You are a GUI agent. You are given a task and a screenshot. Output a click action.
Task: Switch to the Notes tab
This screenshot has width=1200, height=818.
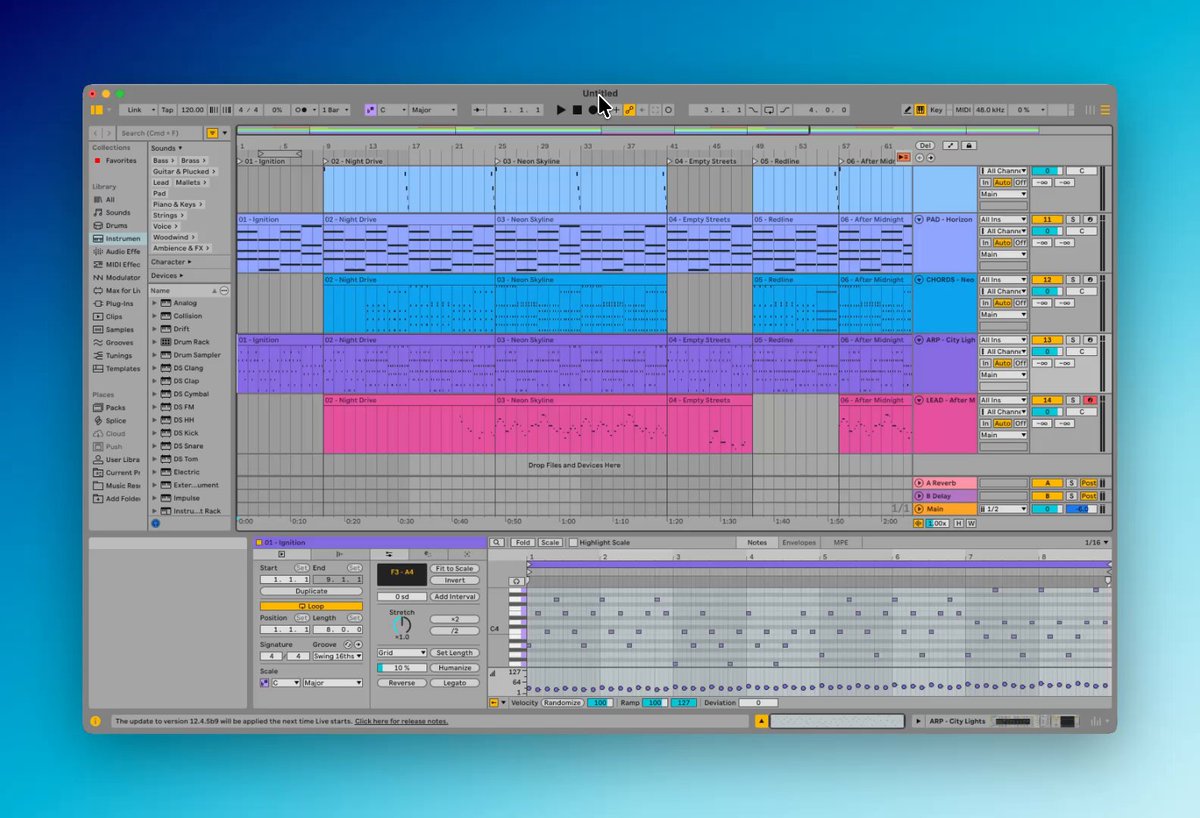(757, 543)
